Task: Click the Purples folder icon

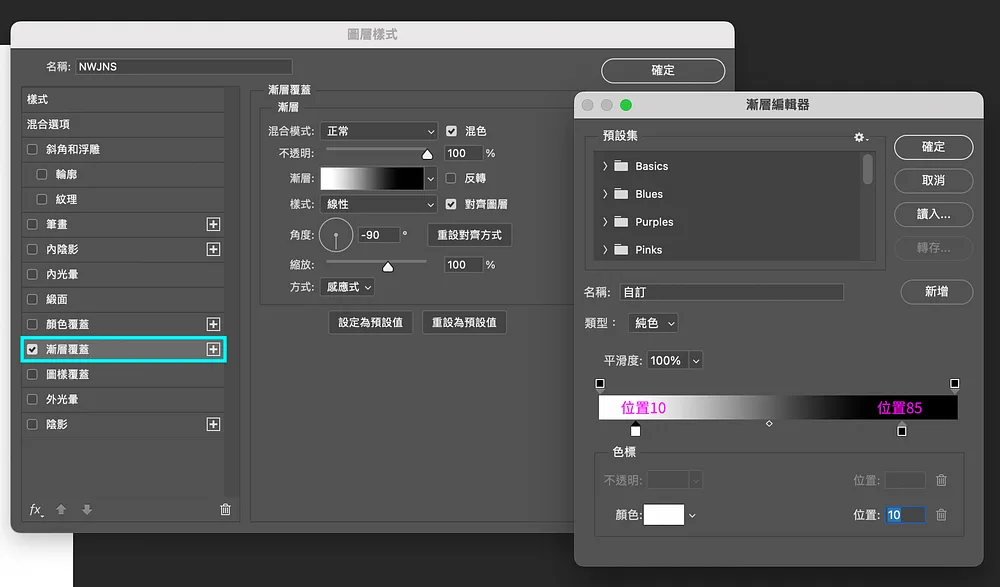Action: pyautogui.click(x=621, y=222)
